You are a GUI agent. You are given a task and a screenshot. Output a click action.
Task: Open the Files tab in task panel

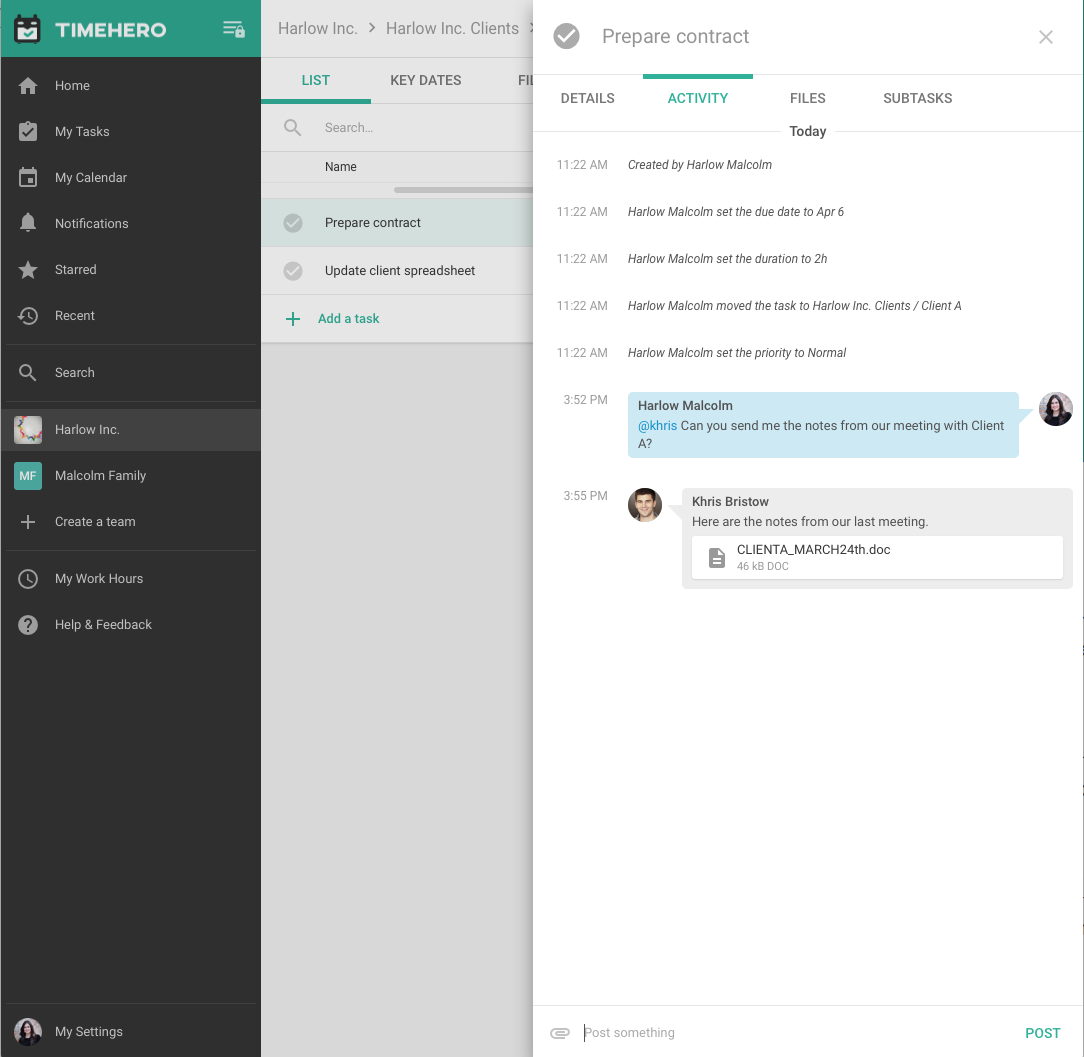click(807, 98)
